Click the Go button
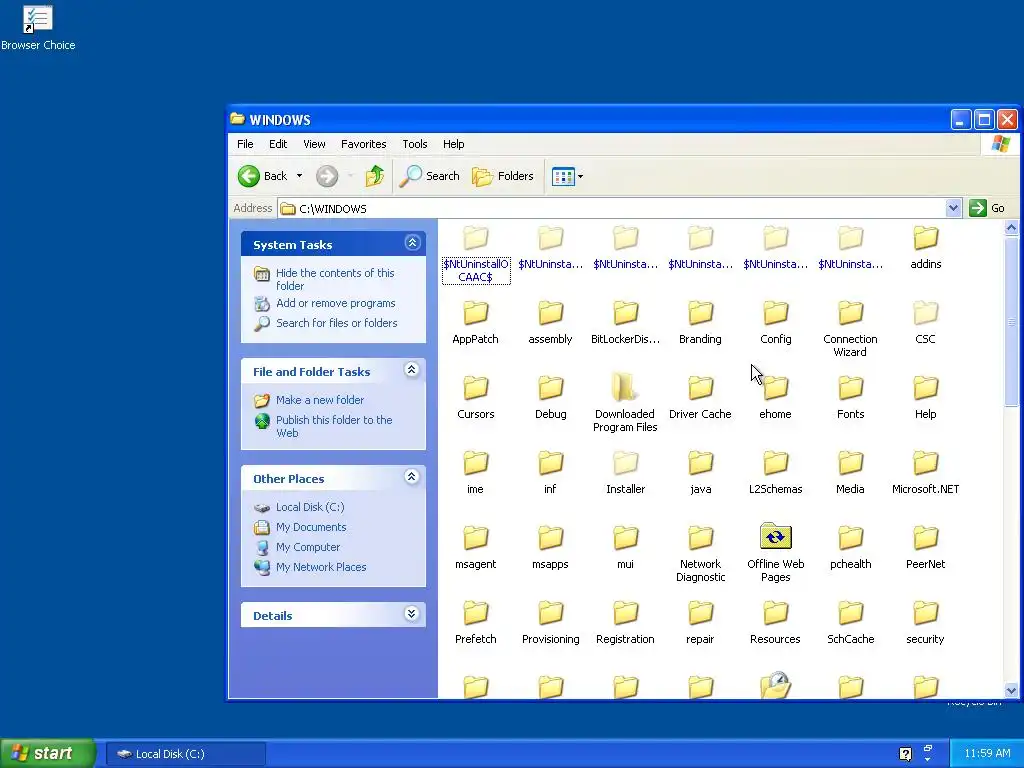1024x768 pixels. pos(987,208)
